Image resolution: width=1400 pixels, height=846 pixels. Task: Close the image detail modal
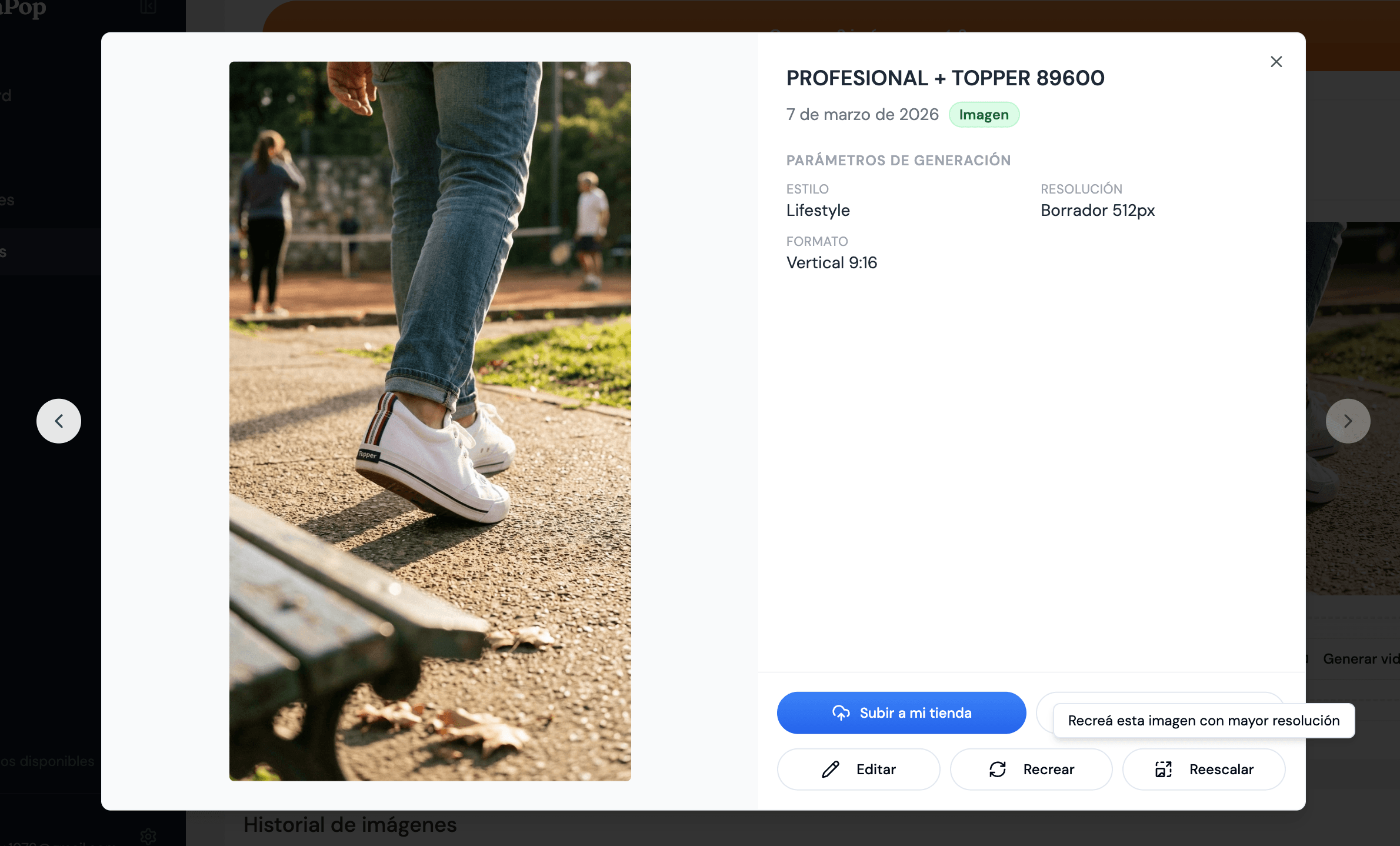[x=1276, y=62]
